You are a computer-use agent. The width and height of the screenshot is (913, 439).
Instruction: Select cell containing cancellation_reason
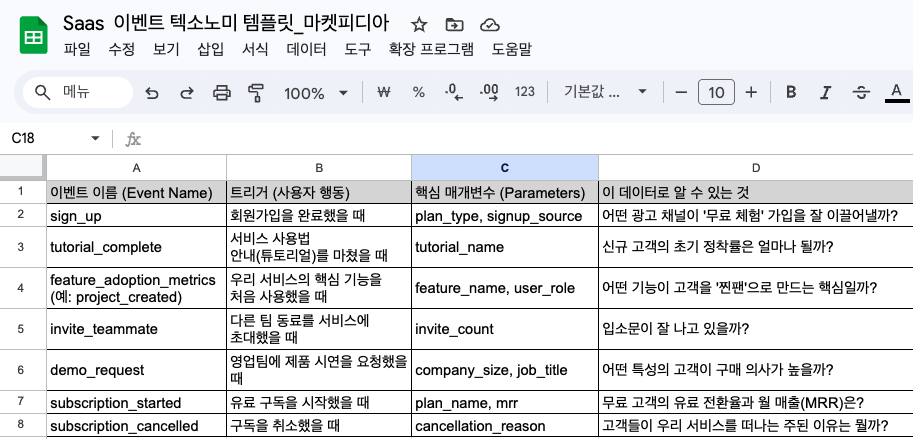505,426
